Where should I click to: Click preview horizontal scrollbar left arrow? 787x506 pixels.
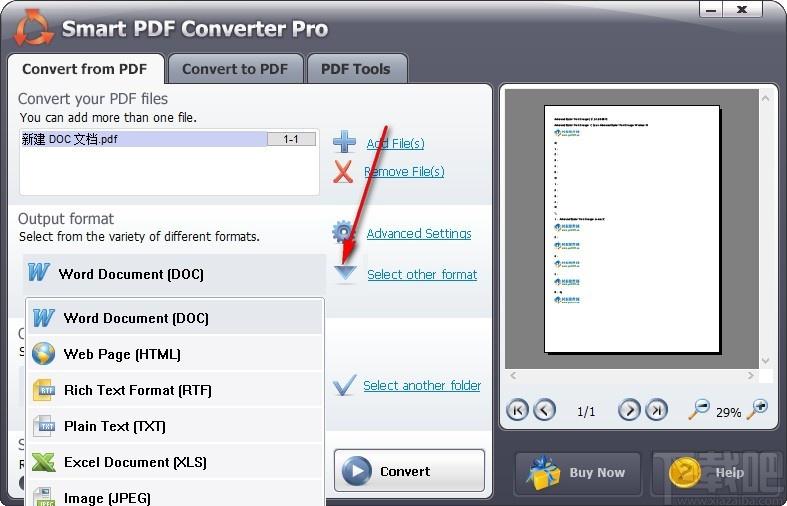point(512,375)
